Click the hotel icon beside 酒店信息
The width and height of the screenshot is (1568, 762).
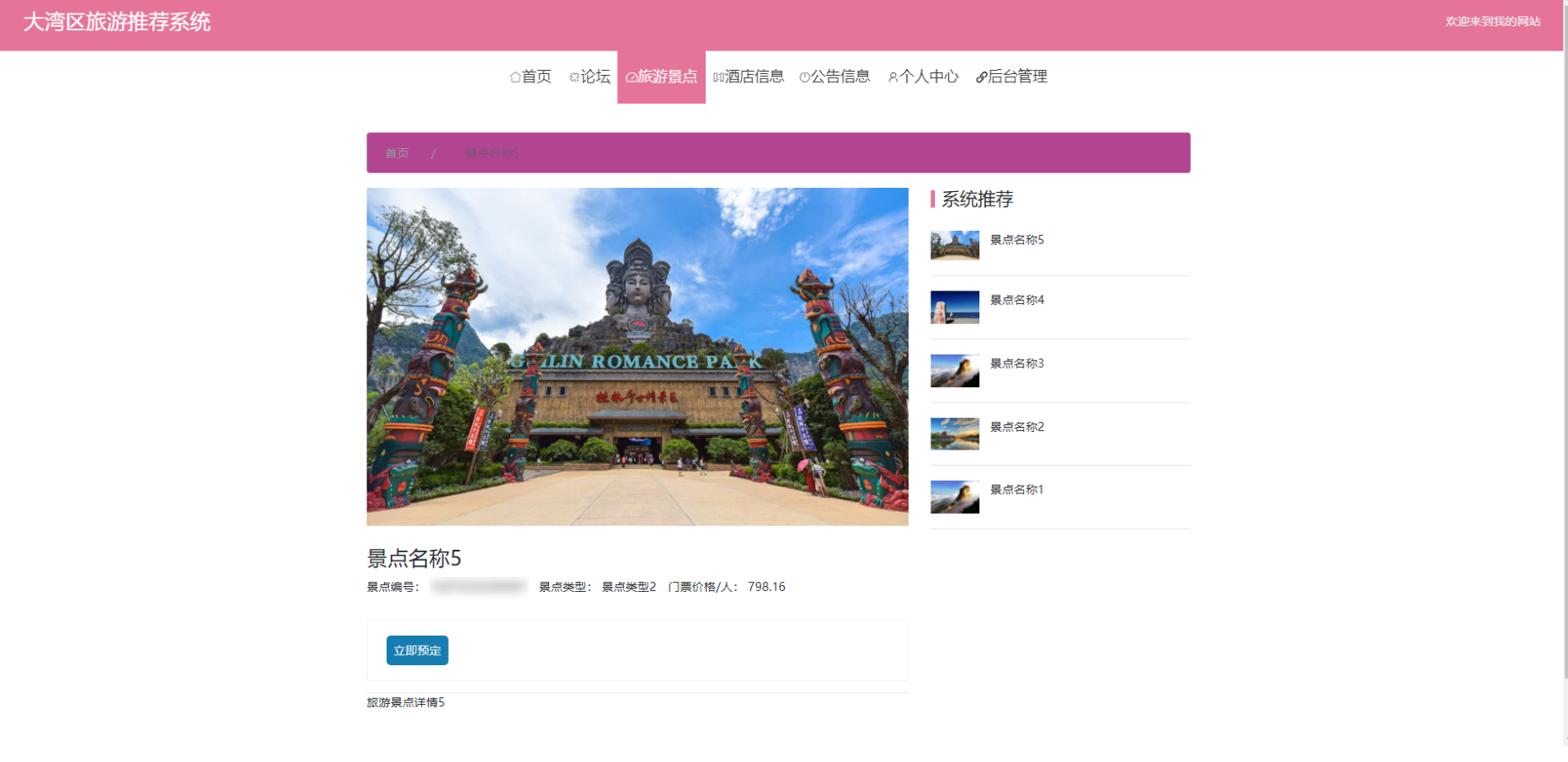(718, 77)
